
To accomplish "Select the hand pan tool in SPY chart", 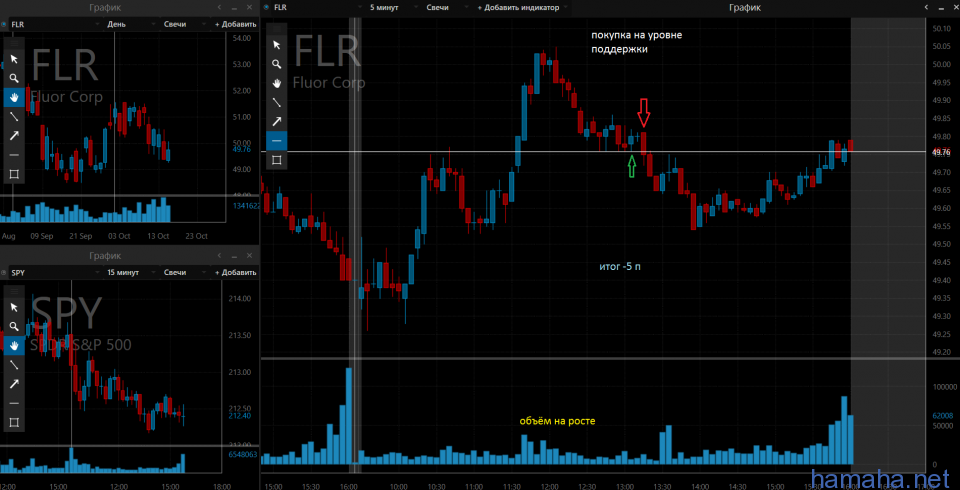I will [x=14, y=345].
